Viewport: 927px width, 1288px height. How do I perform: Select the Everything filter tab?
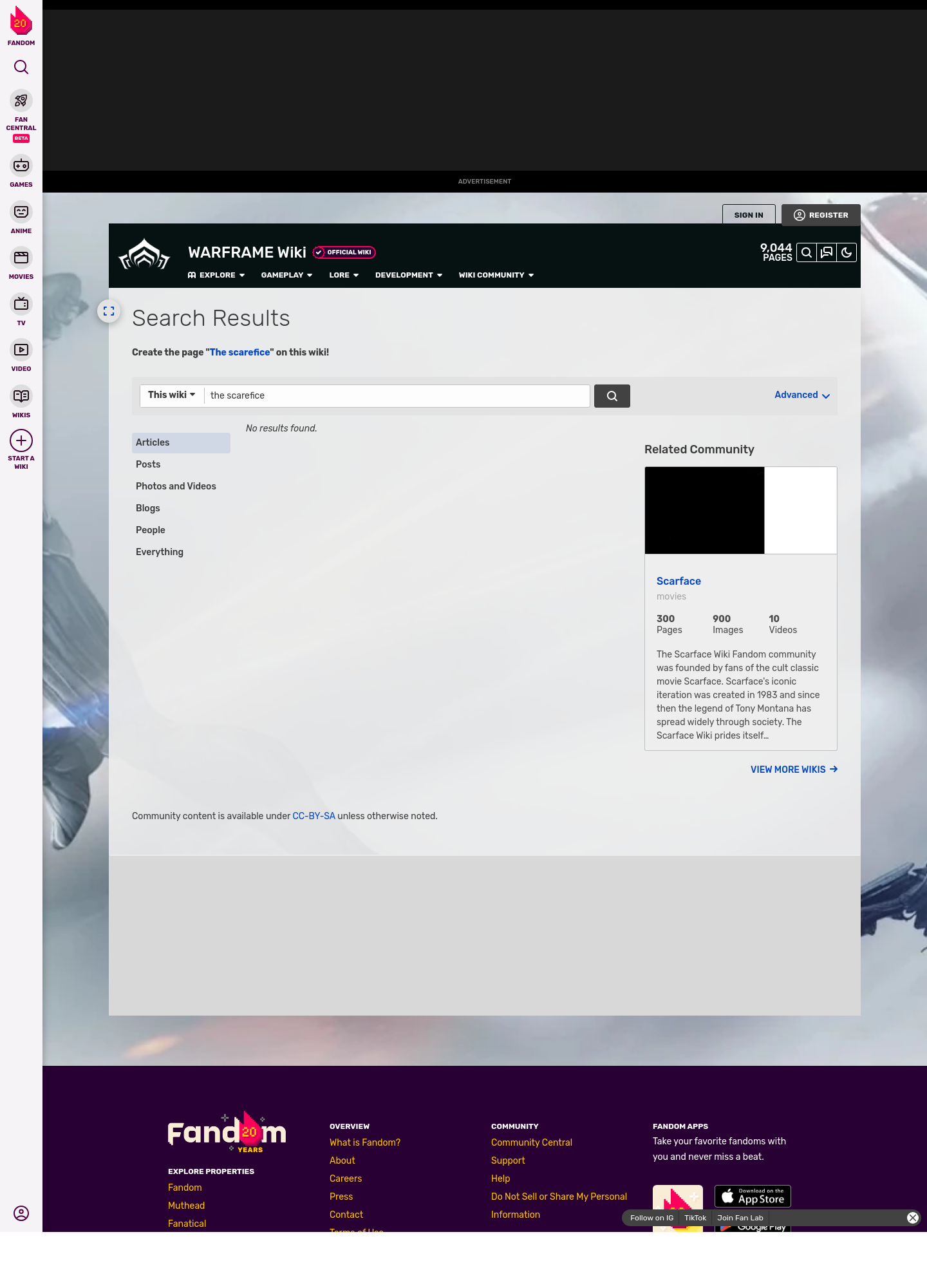pos(181,552)
